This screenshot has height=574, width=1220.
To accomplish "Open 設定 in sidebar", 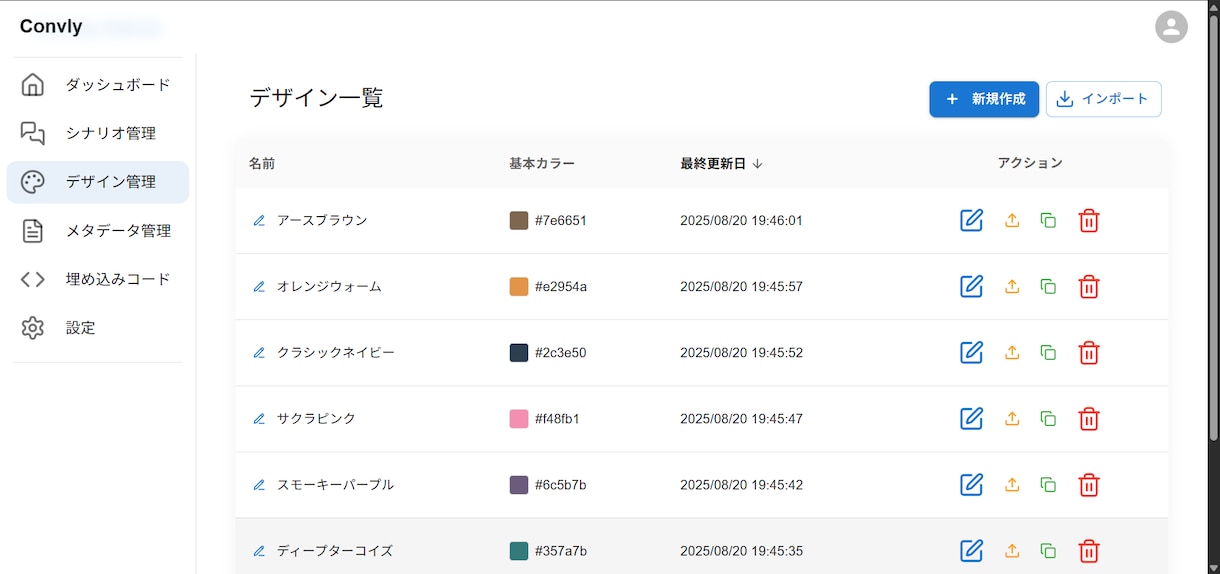I will [x=98, y=327].
